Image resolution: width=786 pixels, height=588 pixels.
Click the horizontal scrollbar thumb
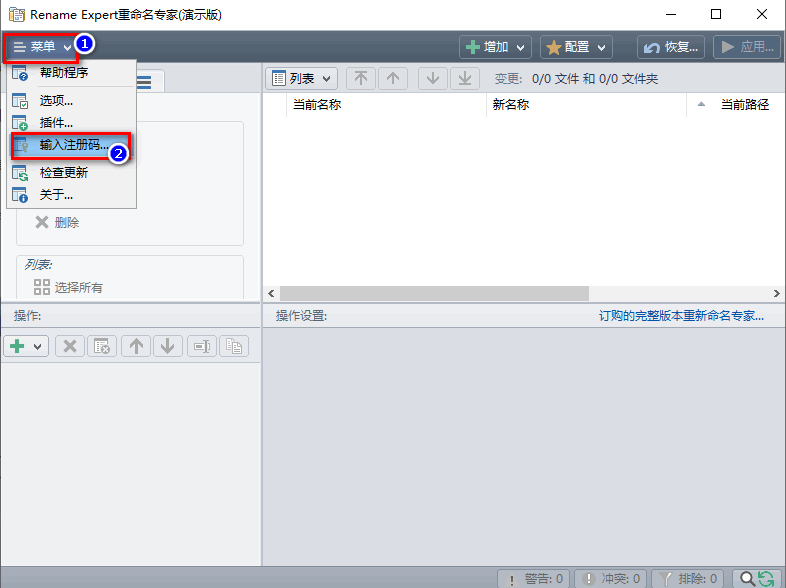(x=434, y=293)
